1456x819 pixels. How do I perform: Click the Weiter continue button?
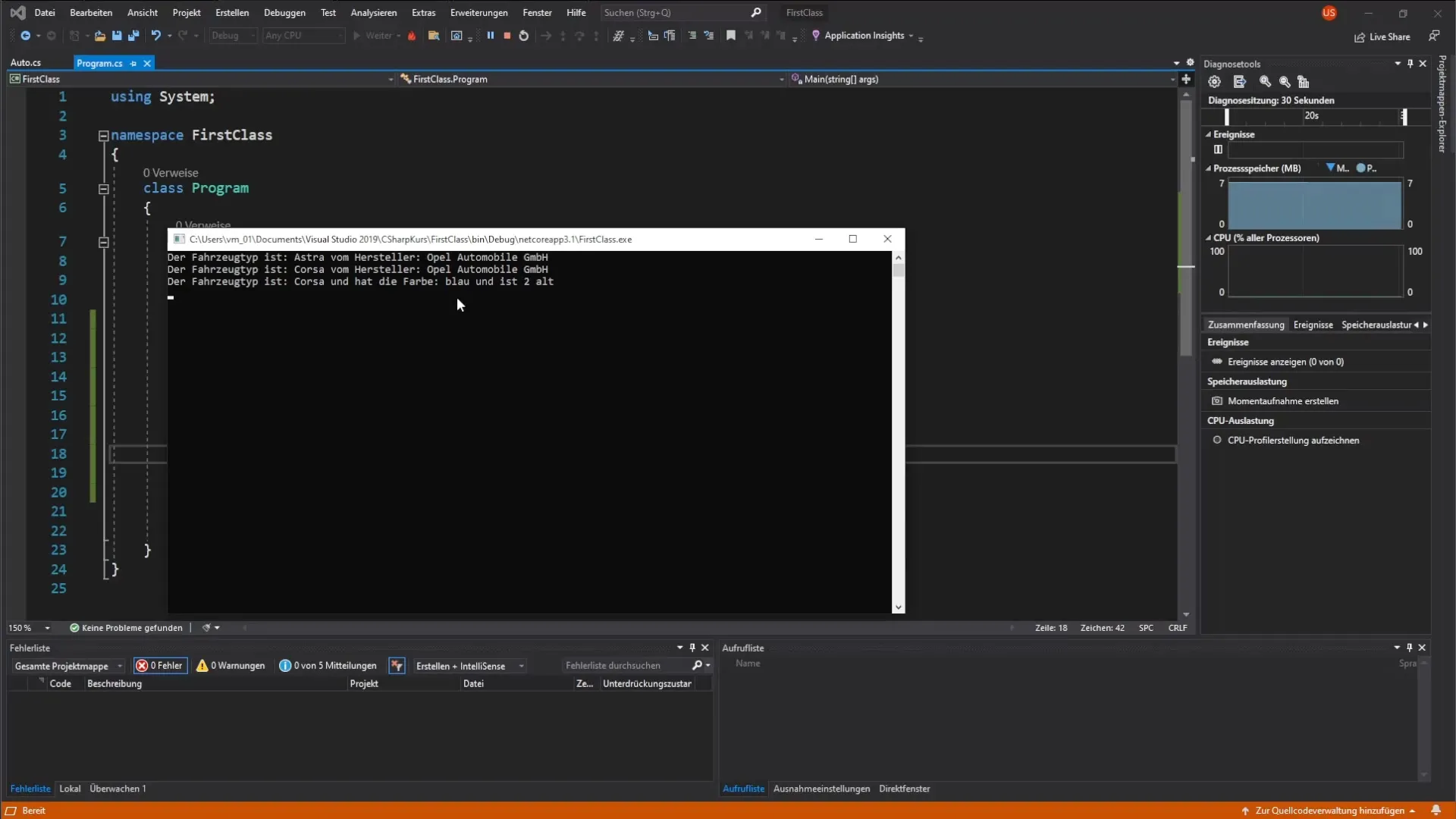[x=372, y=36]
